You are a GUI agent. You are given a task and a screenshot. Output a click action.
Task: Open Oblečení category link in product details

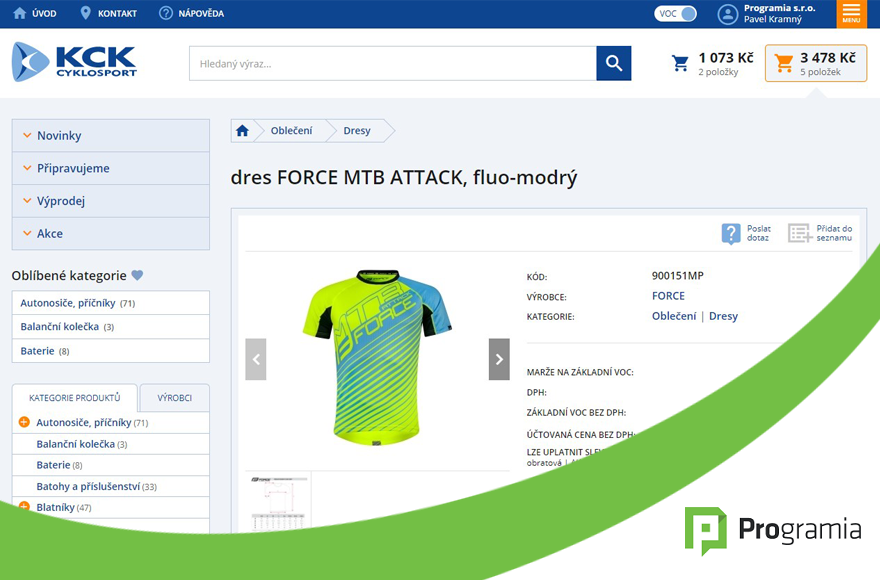[x=673, y=316]
